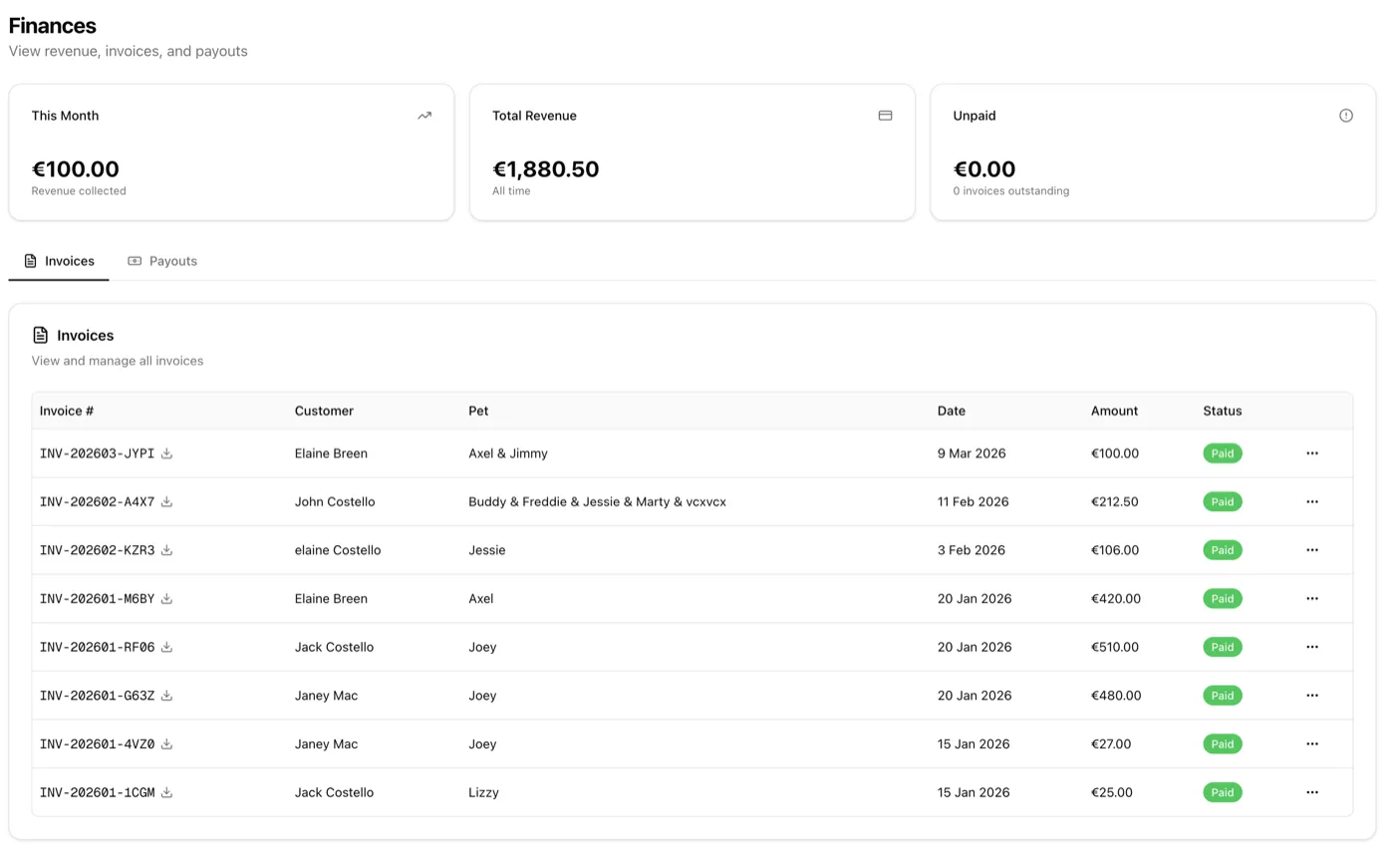Click the document icon in the Invoices panel header

click(40, 335)
